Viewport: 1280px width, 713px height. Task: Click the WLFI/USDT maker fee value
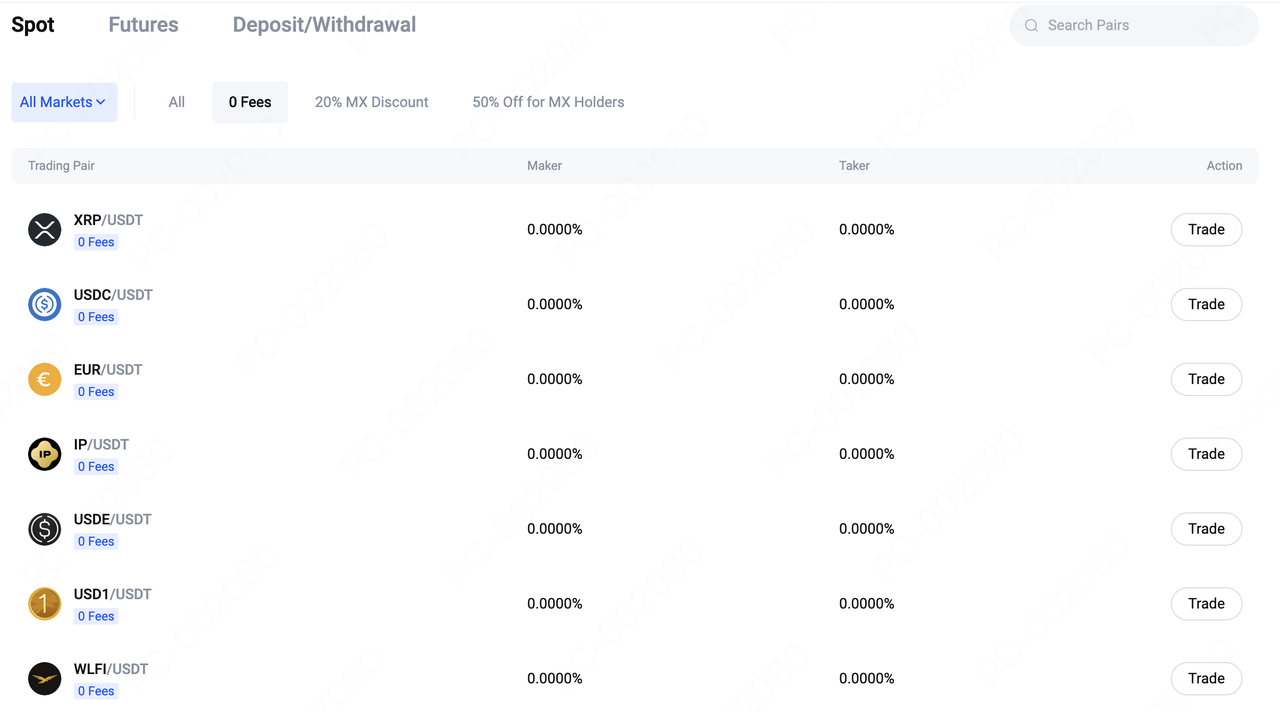555,679
